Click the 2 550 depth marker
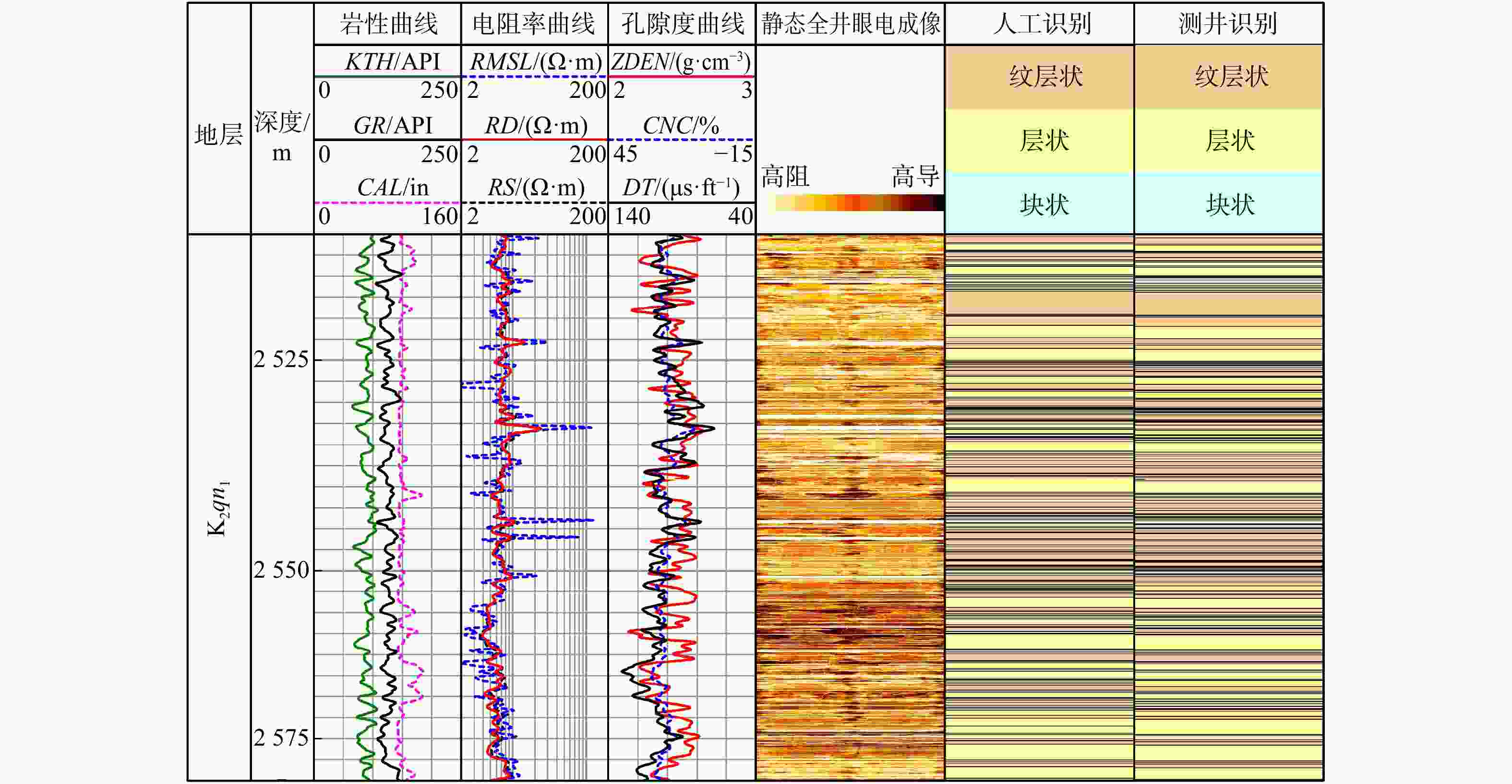 point(281,570)
